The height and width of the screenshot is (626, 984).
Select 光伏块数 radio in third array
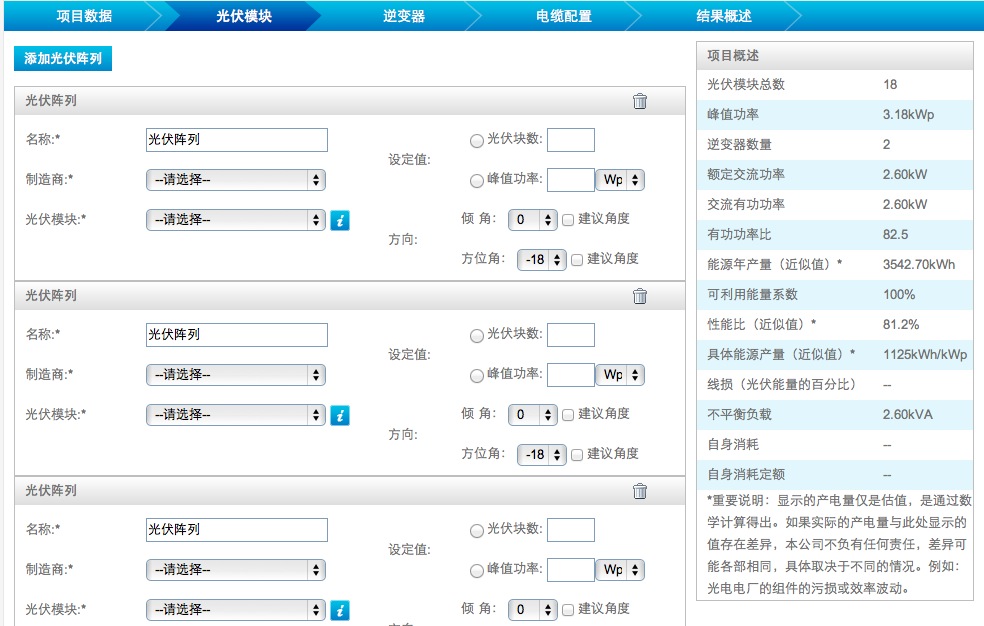(x=476, y=531)
